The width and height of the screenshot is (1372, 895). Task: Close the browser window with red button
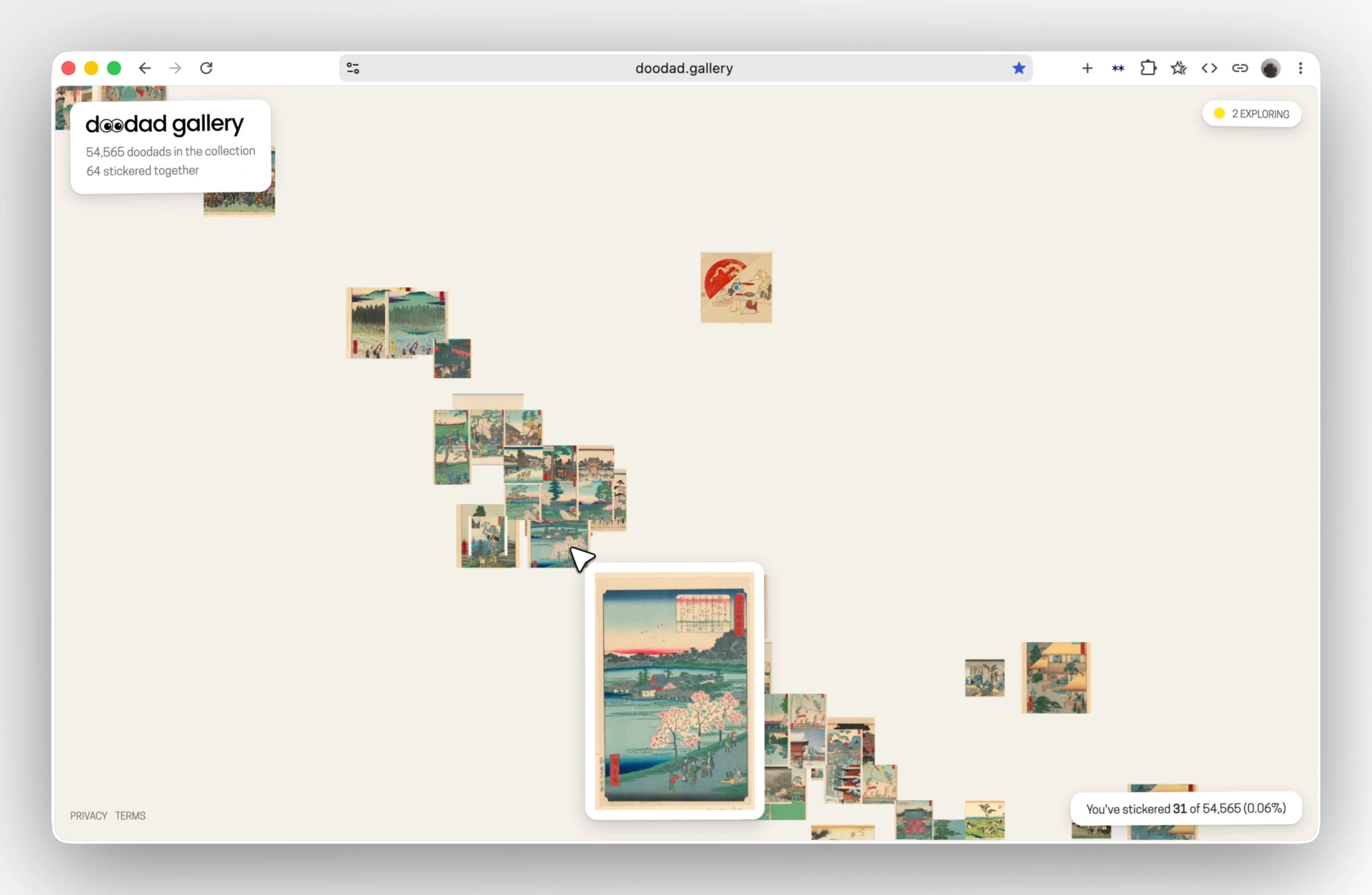[69, 68]
